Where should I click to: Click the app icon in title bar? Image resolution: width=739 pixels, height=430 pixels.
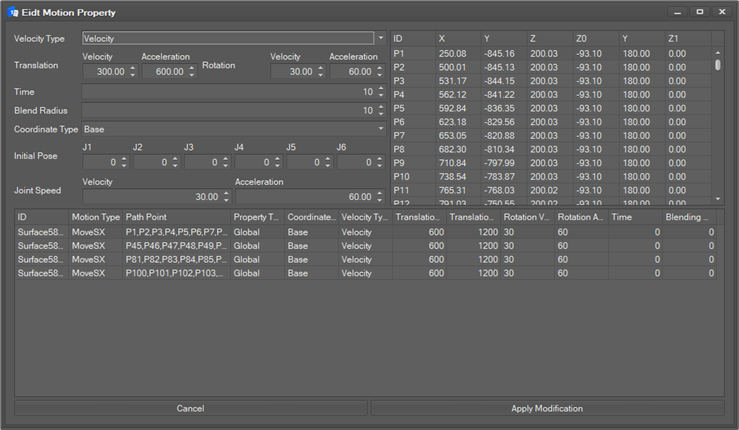click(x=14, y=13)
